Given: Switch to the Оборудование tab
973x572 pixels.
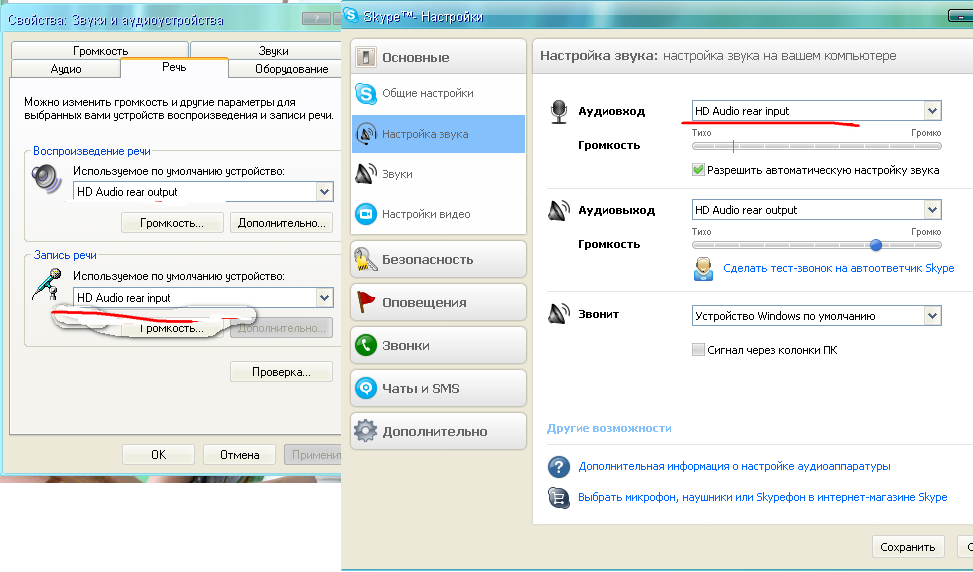Looking at the screenshot, I should 285,69.
